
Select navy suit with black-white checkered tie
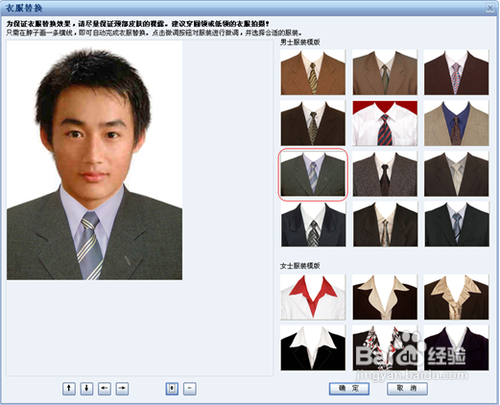coord(313,224)
